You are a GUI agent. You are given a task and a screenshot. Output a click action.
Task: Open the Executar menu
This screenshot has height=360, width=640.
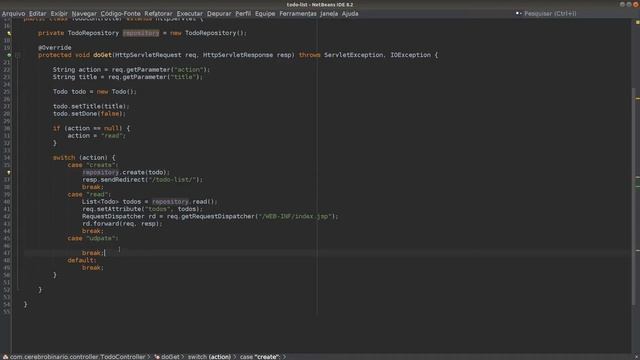pos(189,13)
